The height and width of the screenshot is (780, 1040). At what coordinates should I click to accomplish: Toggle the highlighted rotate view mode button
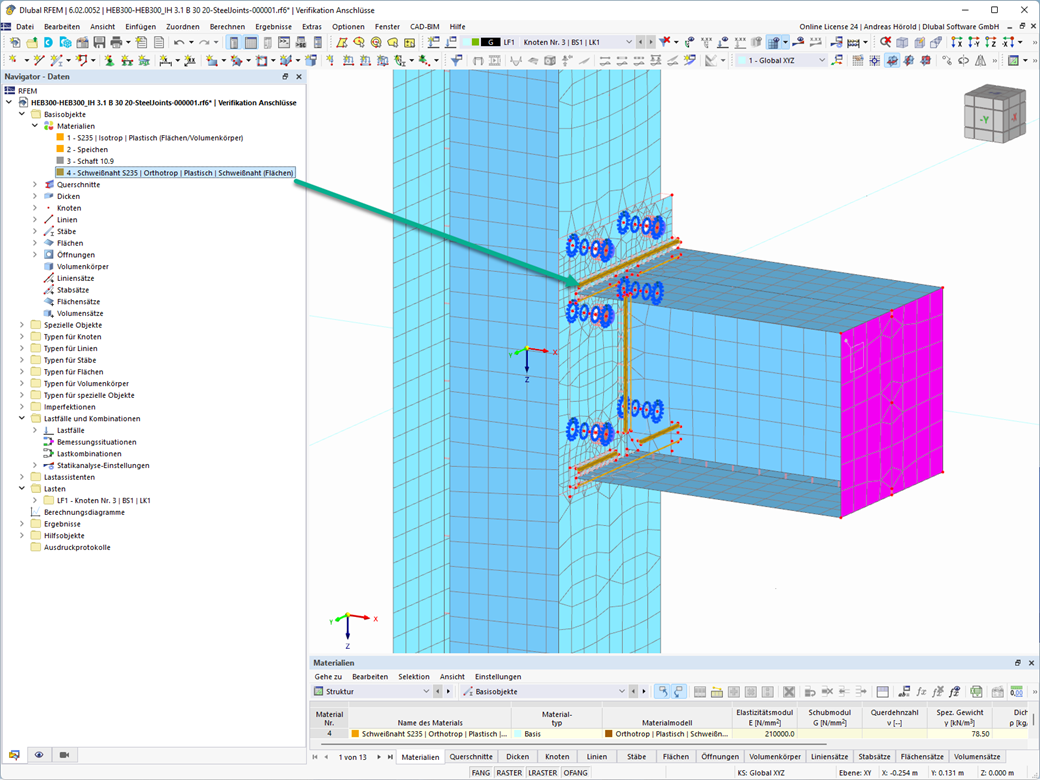pos(891,60)
